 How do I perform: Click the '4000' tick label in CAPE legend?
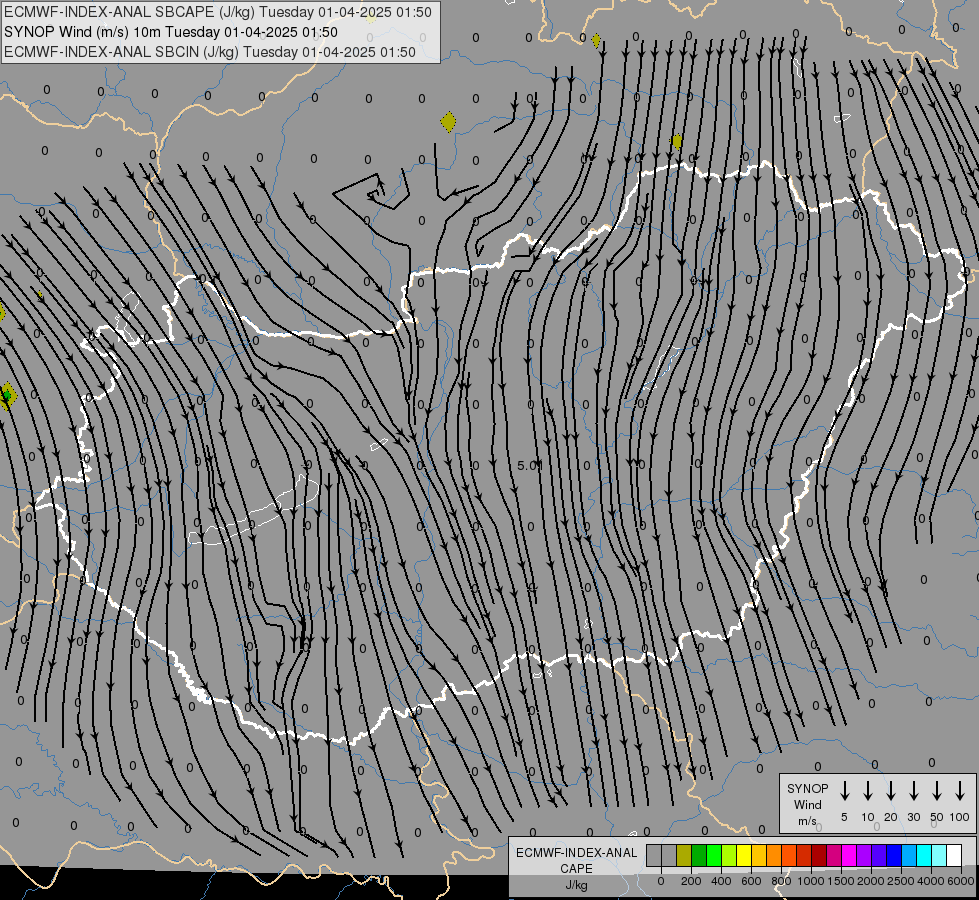[931, 881]
